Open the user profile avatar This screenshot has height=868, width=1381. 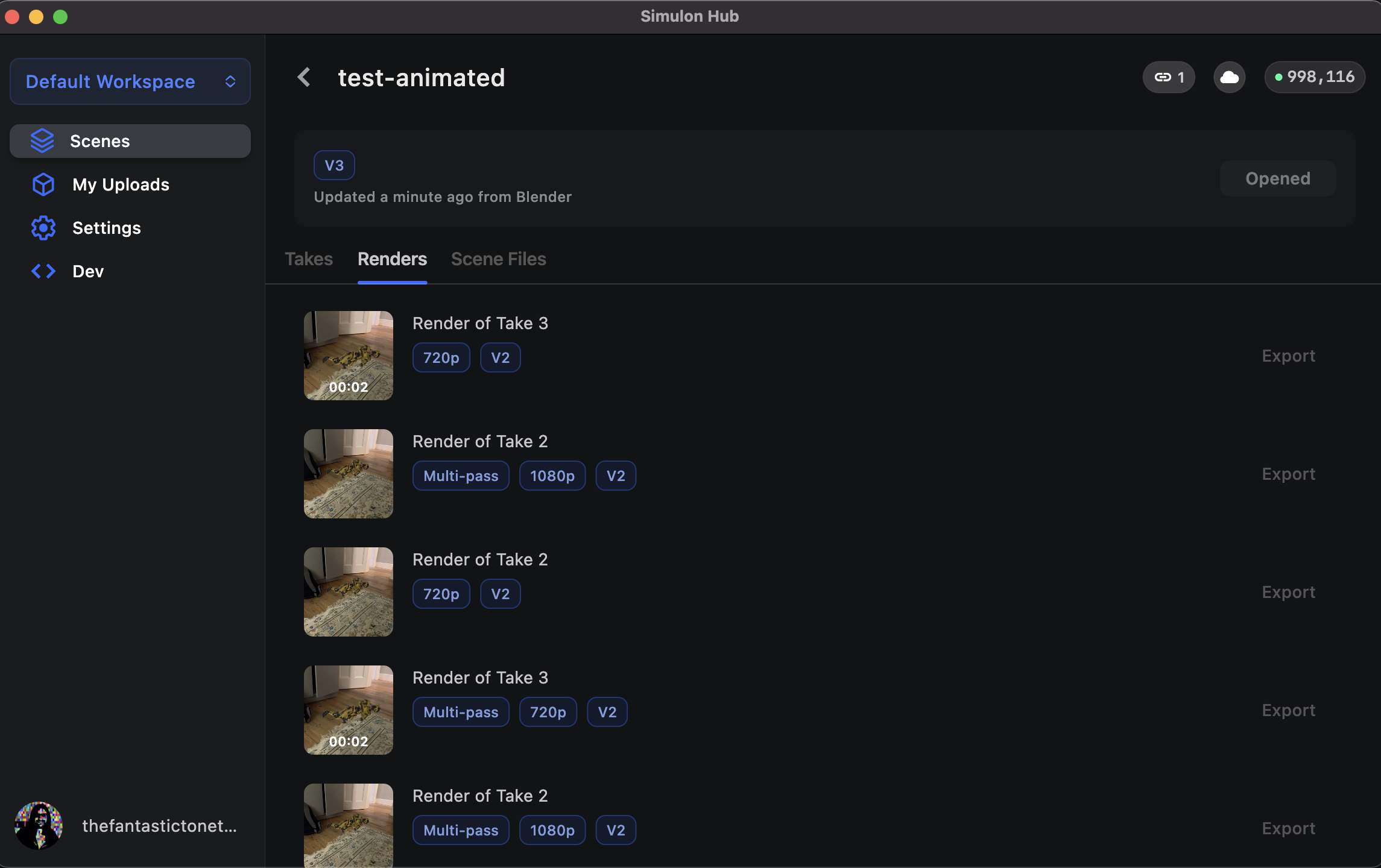(39, 826)
